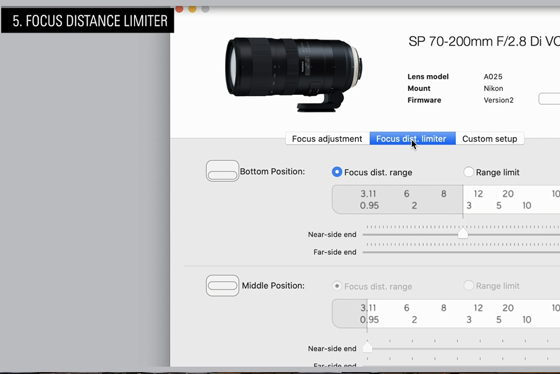Click the mount value Nikon

coord(493,88)
